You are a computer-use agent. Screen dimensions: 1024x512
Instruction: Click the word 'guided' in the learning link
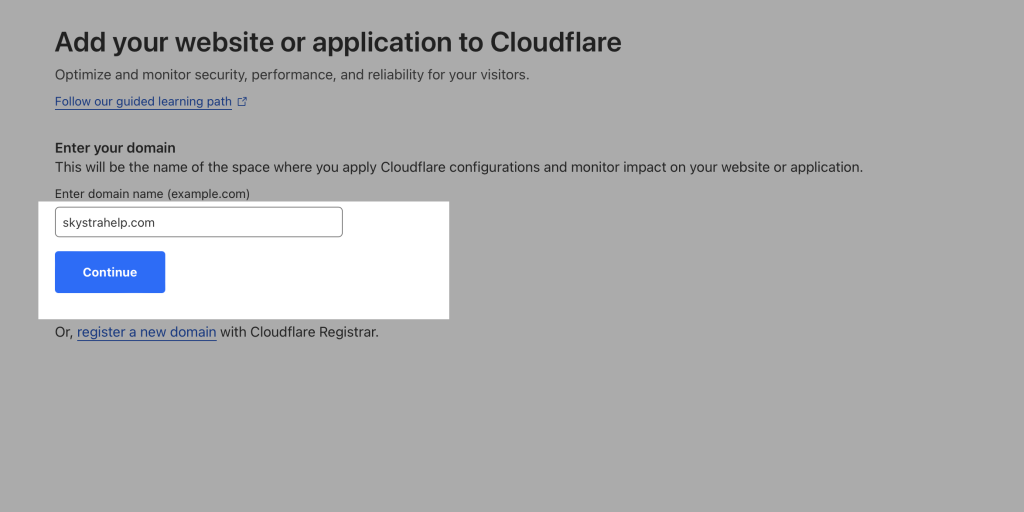[137, 102]
